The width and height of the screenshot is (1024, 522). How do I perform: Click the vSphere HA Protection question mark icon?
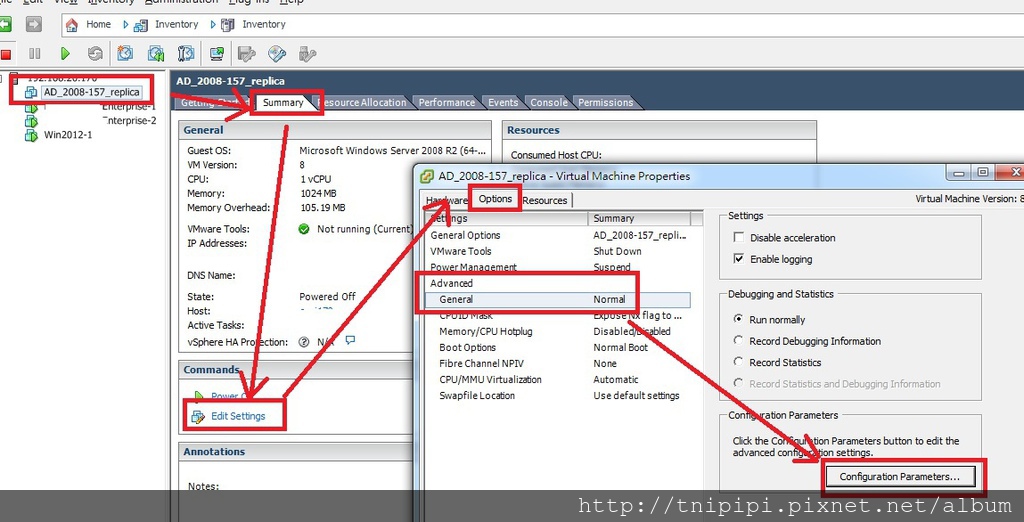[x=304, y=342]
